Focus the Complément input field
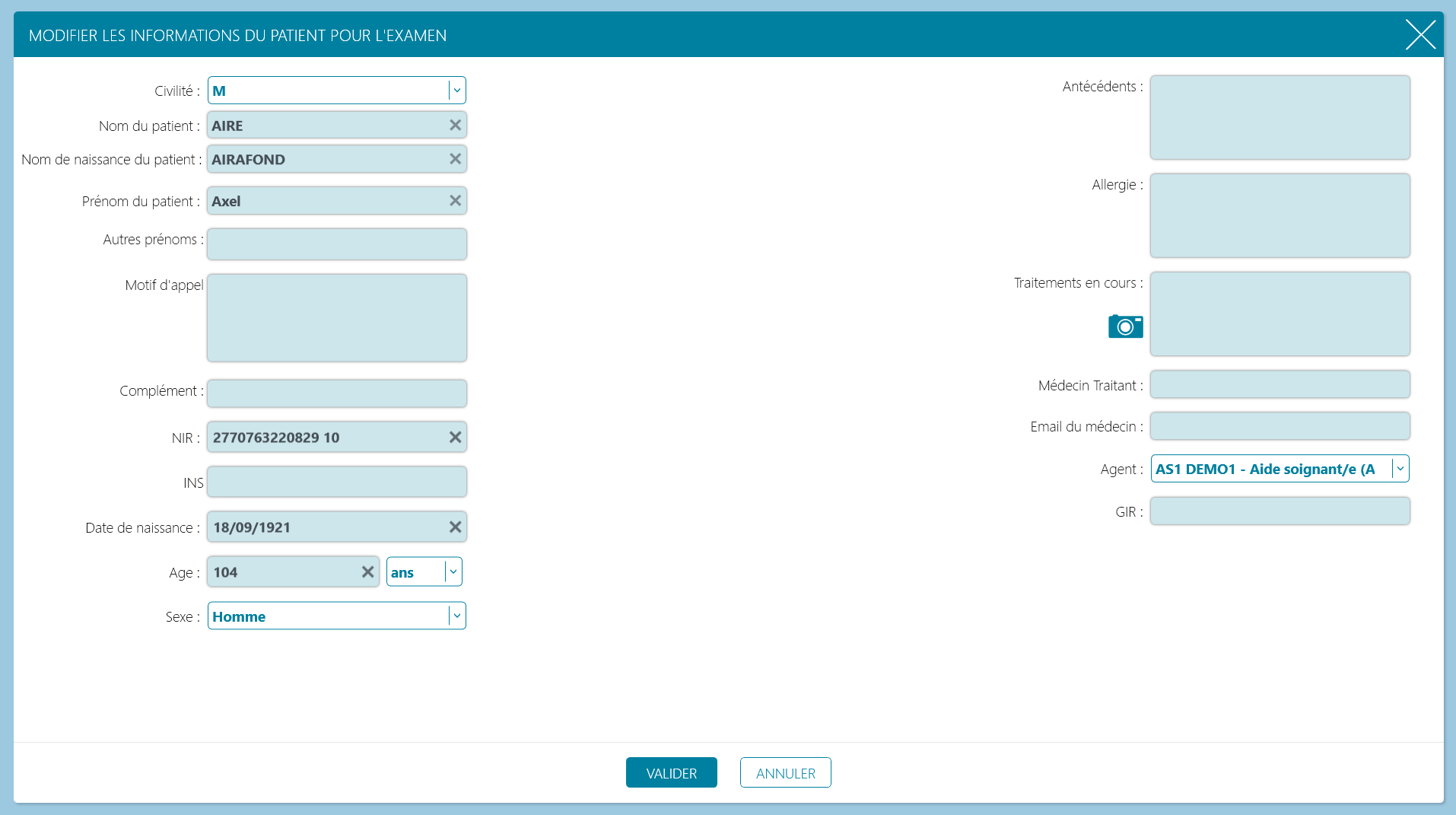Image resolution: width=1456 pixels, height=815 pixels. [337, 393]
